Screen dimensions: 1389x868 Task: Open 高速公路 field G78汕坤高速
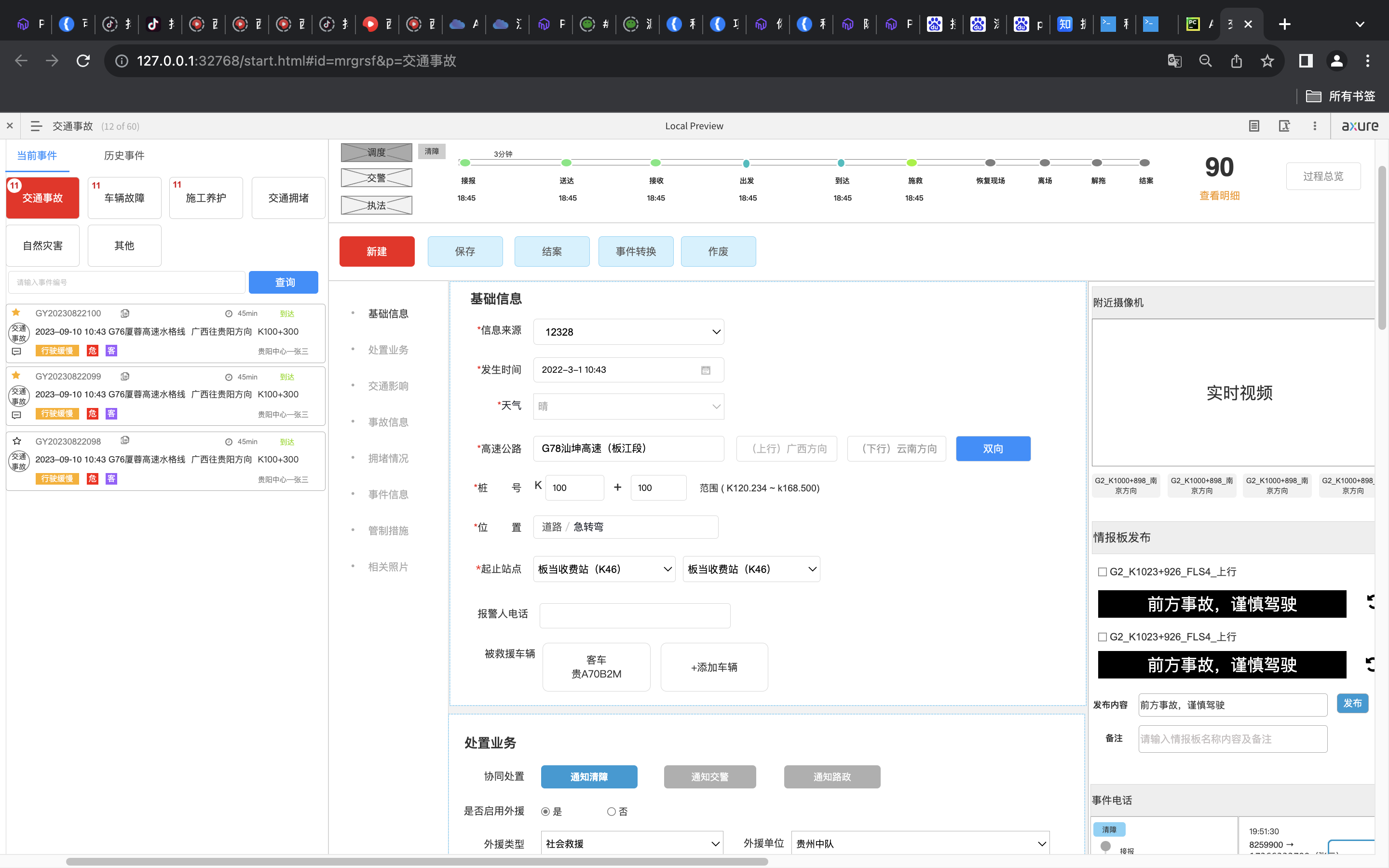click(628, 449)
